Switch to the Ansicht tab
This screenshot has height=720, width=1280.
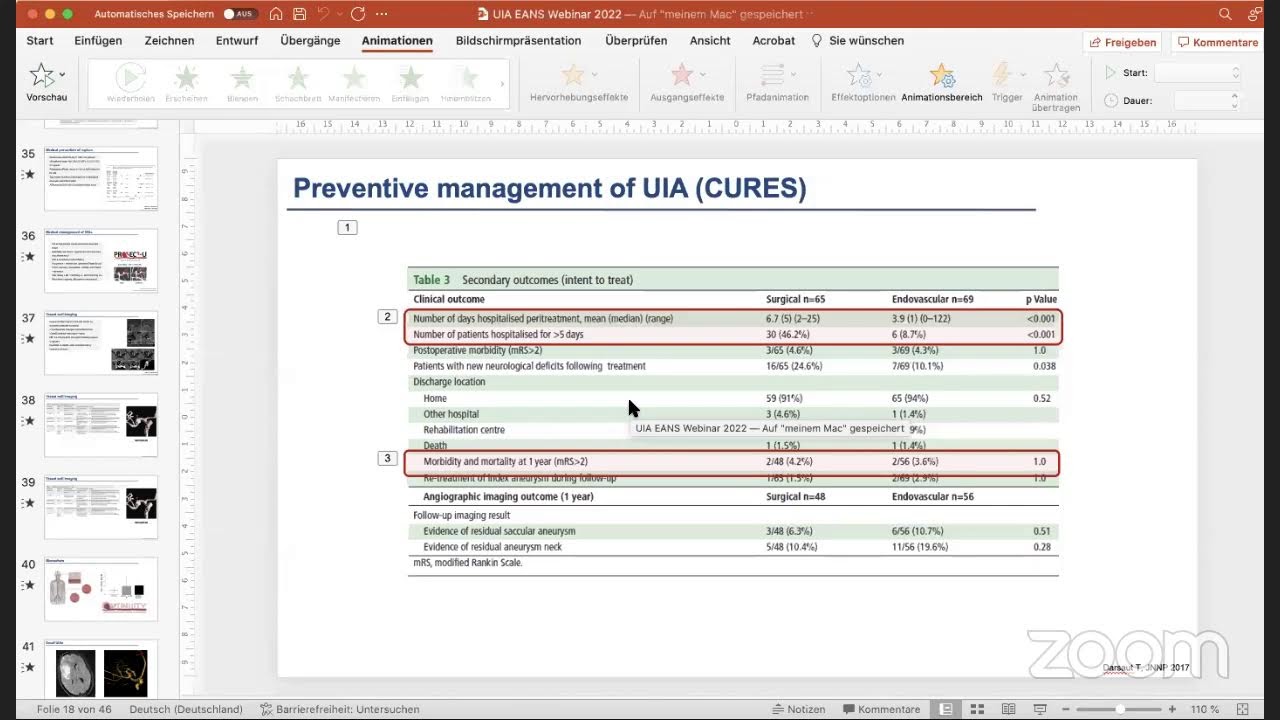click(710, 41)
